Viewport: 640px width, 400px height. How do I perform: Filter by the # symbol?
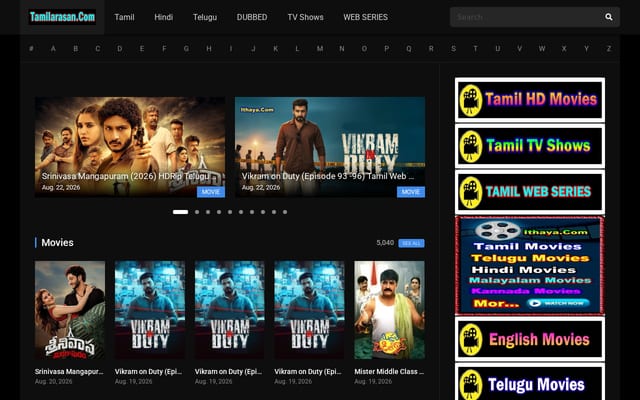coord(31,49)
